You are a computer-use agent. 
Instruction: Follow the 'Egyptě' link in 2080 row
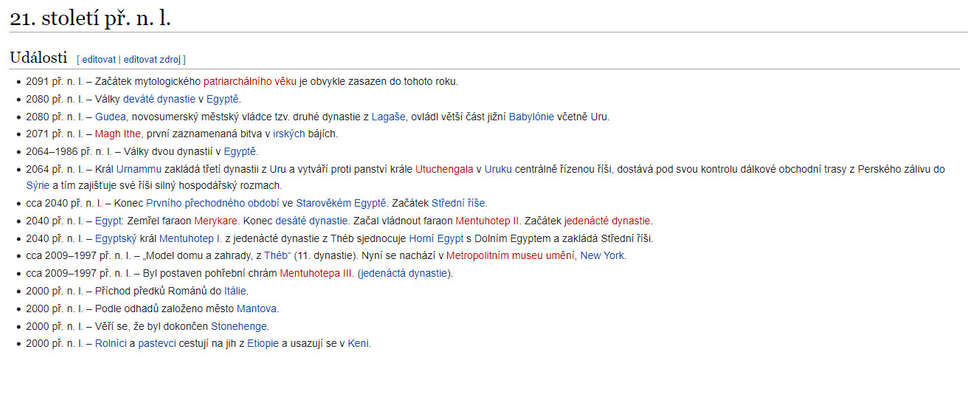tap(223, 99)
